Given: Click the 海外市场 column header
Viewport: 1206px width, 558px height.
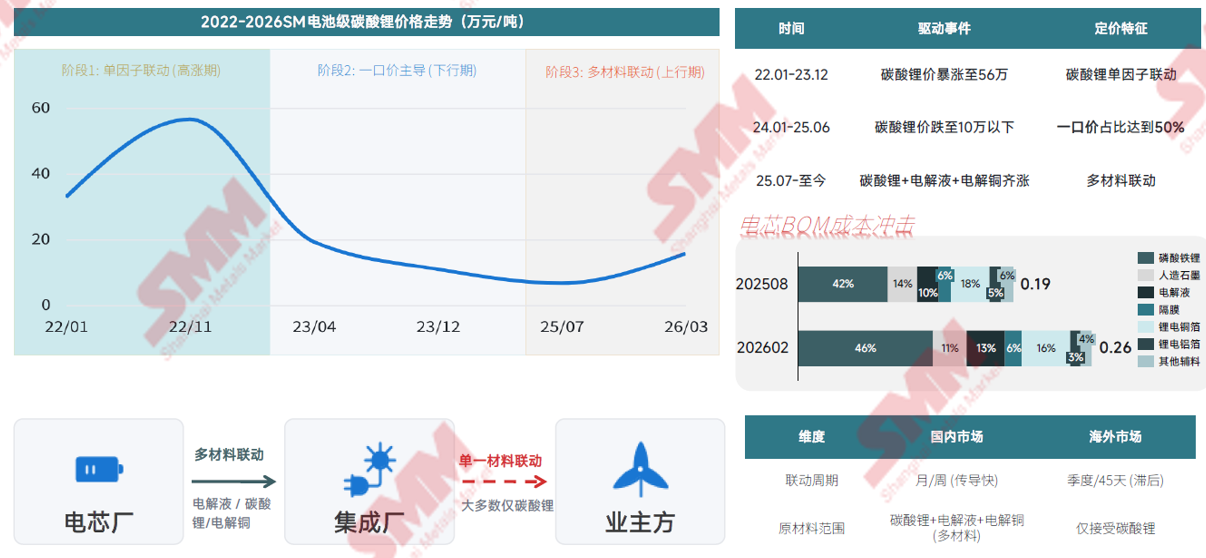Looking at the screenshot, I should 1115,437.
